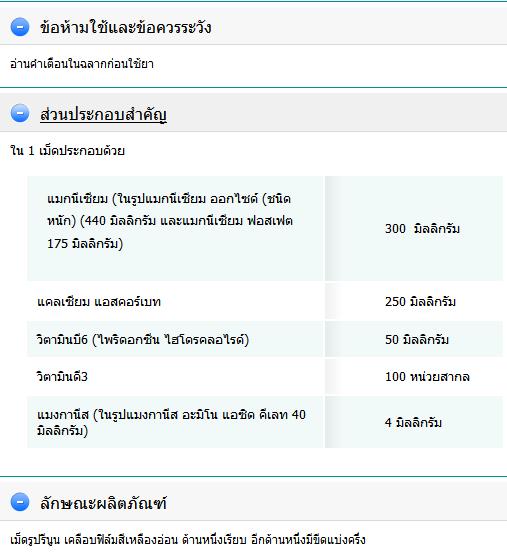Select the magnesium ingredient description cell
The height and width of the screenshot is (557, 507).
coord(176,228)
